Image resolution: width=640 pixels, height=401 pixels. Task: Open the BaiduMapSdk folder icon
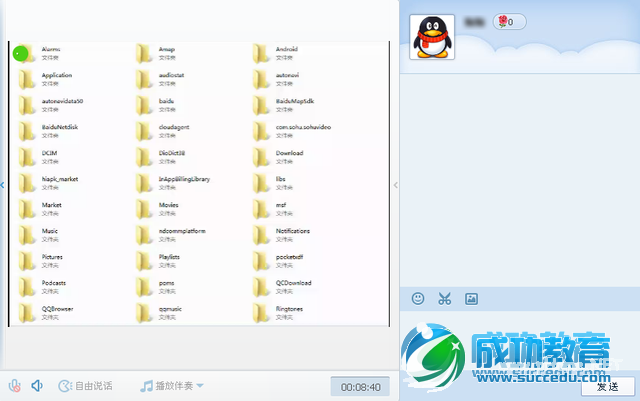point(260,105)
